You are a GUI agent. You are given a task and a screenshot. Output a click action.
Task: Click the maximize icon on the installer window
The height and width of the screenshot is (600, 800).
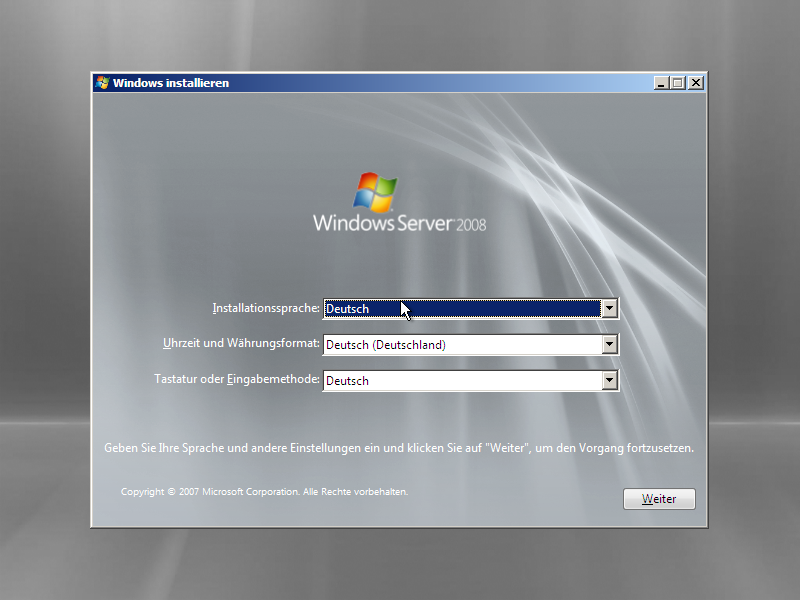pyautogui.click(x=677, y=83)
